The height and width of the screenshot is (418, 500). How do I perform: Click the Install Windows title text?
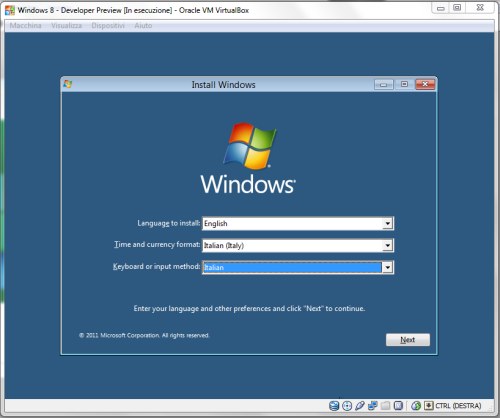tap(223, 85)
